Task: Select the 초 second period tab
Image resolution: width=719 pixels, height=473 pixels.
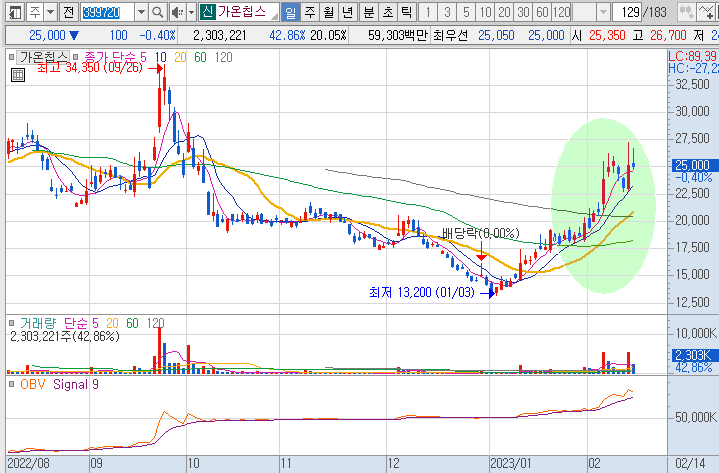Action: 388,12
